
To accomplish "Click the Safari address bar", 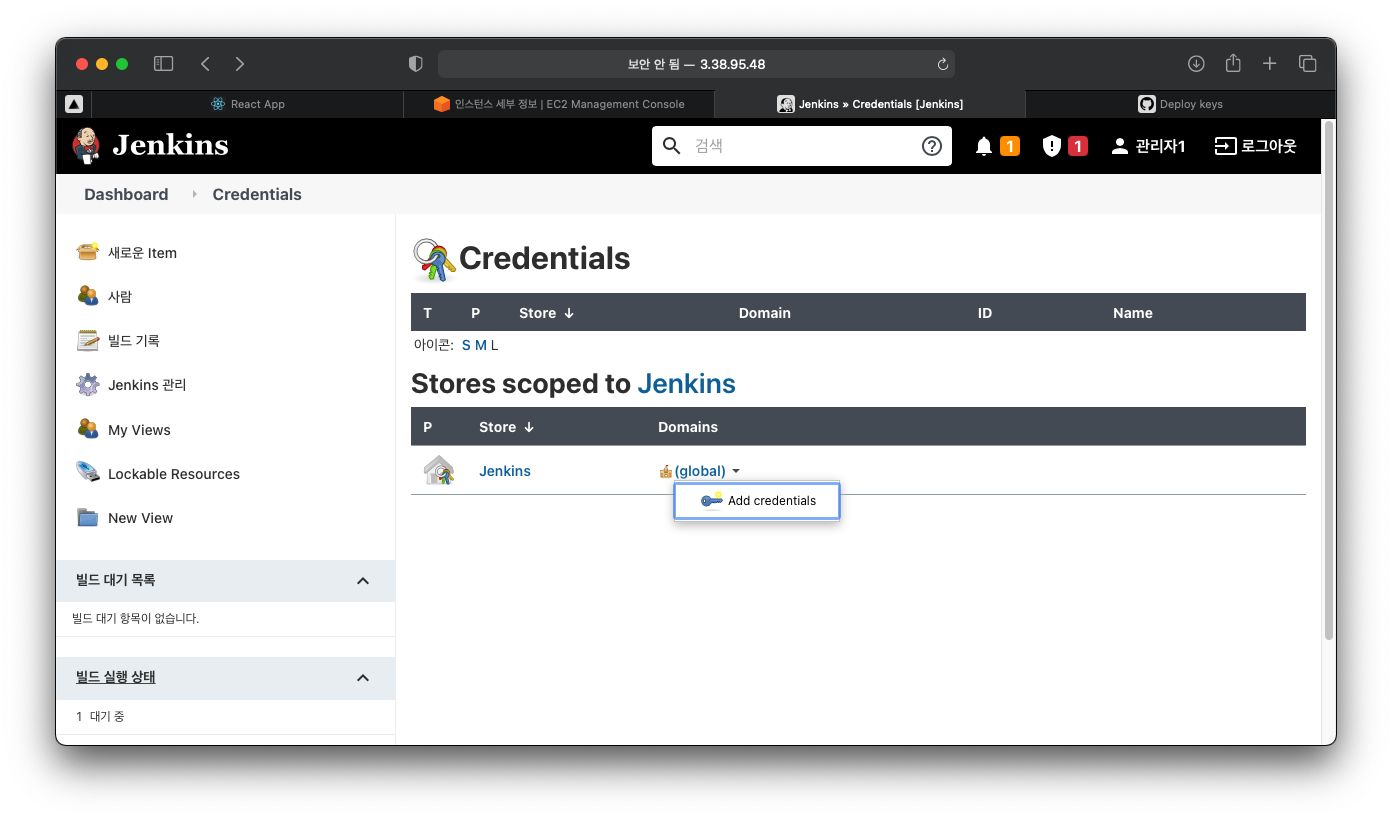I will [x=696, y=64].
